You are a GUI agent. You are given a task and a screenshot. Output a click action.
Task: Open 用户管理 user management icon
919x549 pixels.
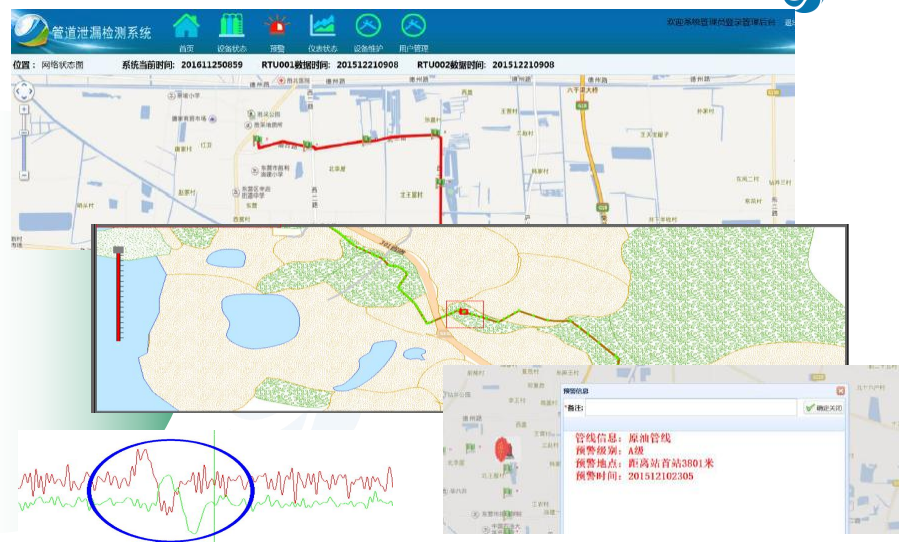[x=413, y=26]
